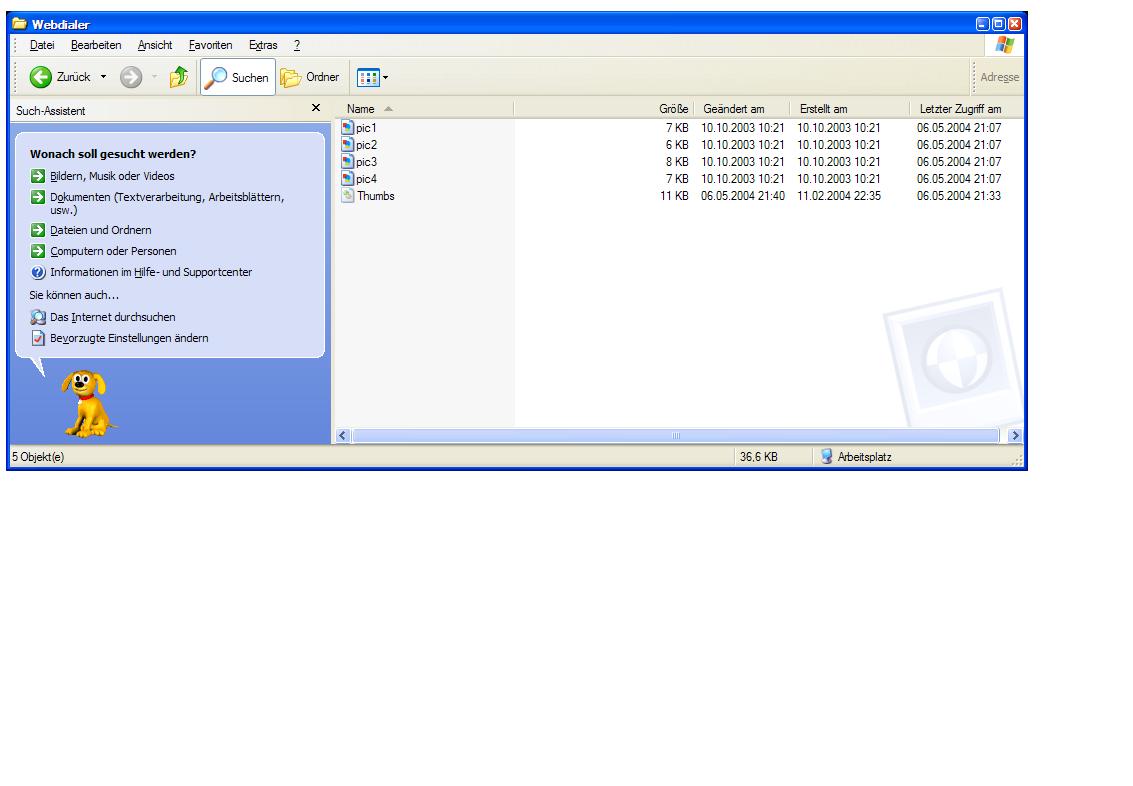Close the Such-Assistent pane
1133x786 pixels.
coord(316,108)
